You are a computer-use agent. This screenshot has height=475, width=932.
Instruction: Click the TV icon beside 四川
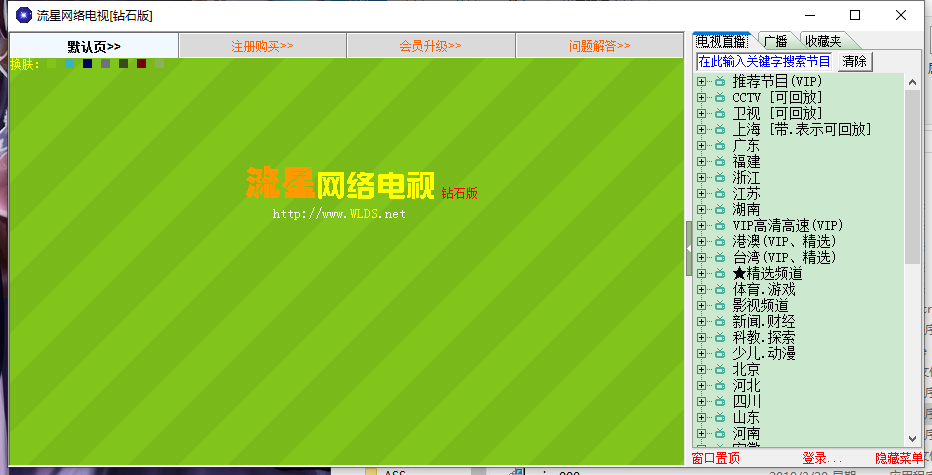720,401
